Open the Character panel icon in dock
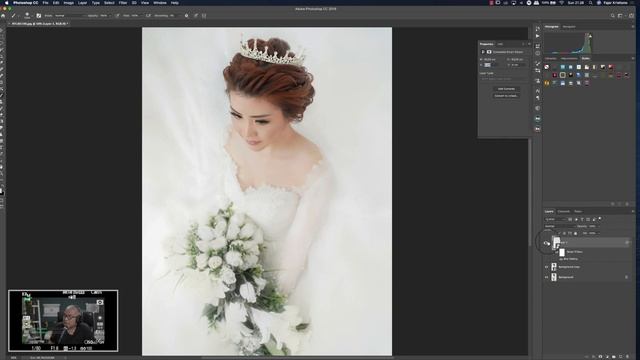 tap(538, 91)
